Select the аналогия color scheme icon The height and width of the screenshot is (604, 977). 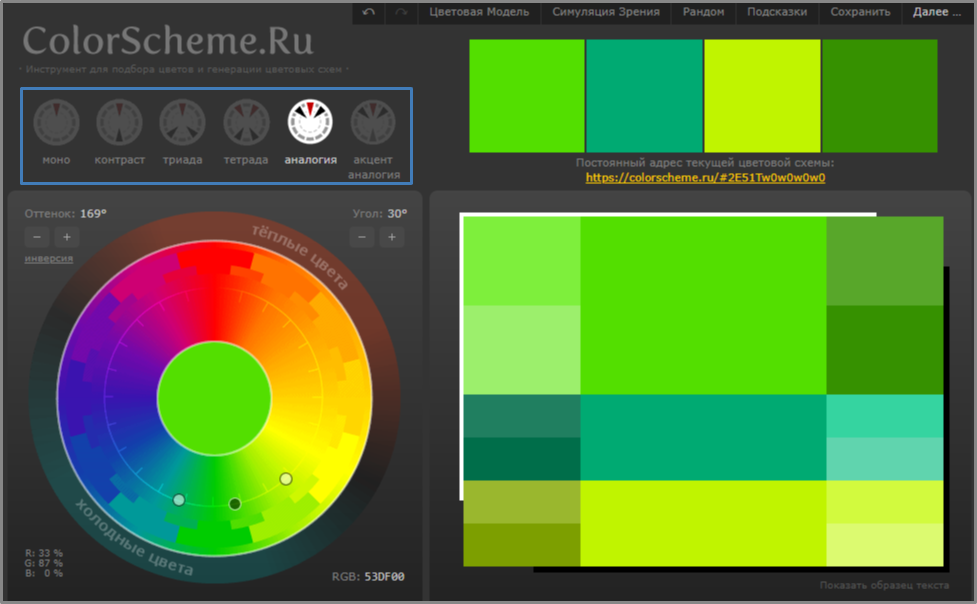310,122
